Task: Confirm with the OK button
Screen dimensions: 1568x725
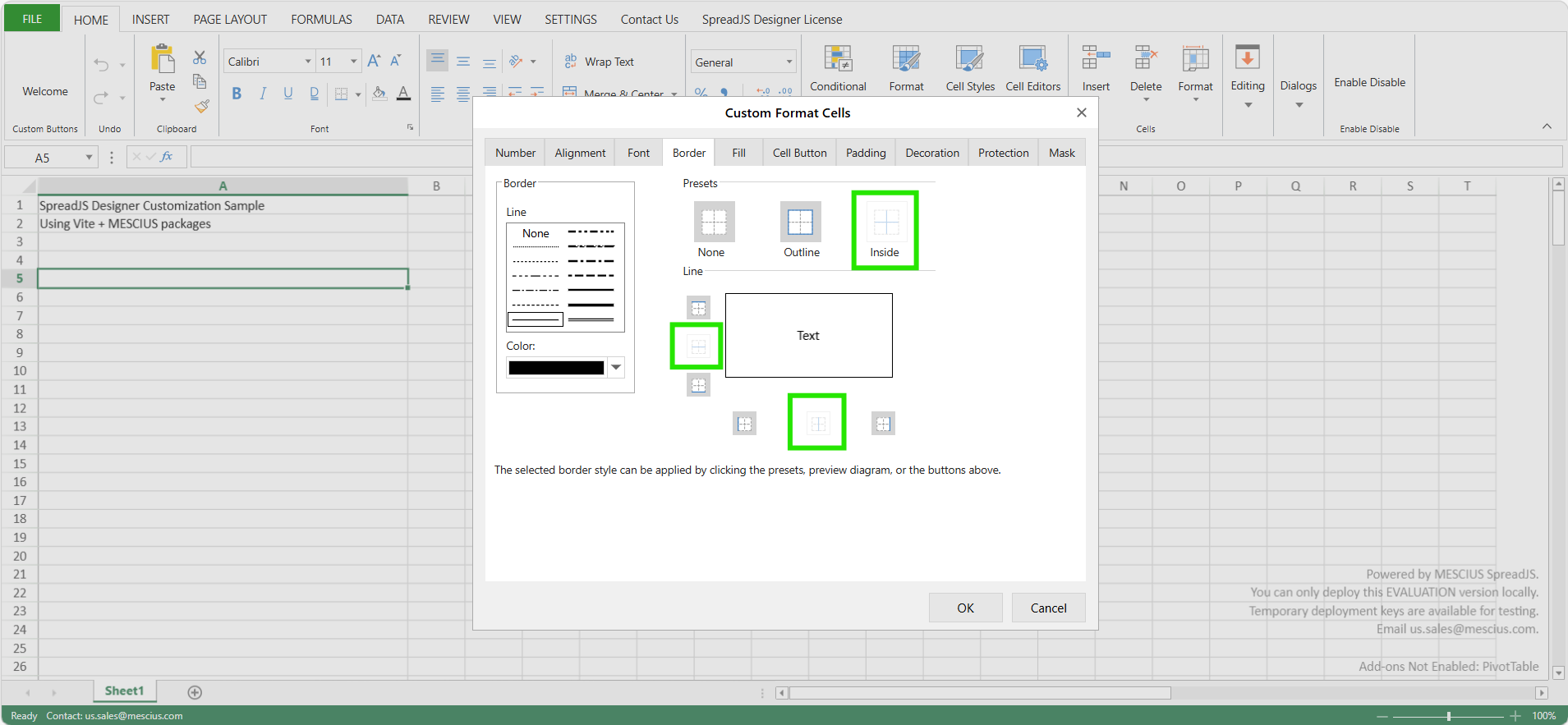Action: [x=965, y=608]
